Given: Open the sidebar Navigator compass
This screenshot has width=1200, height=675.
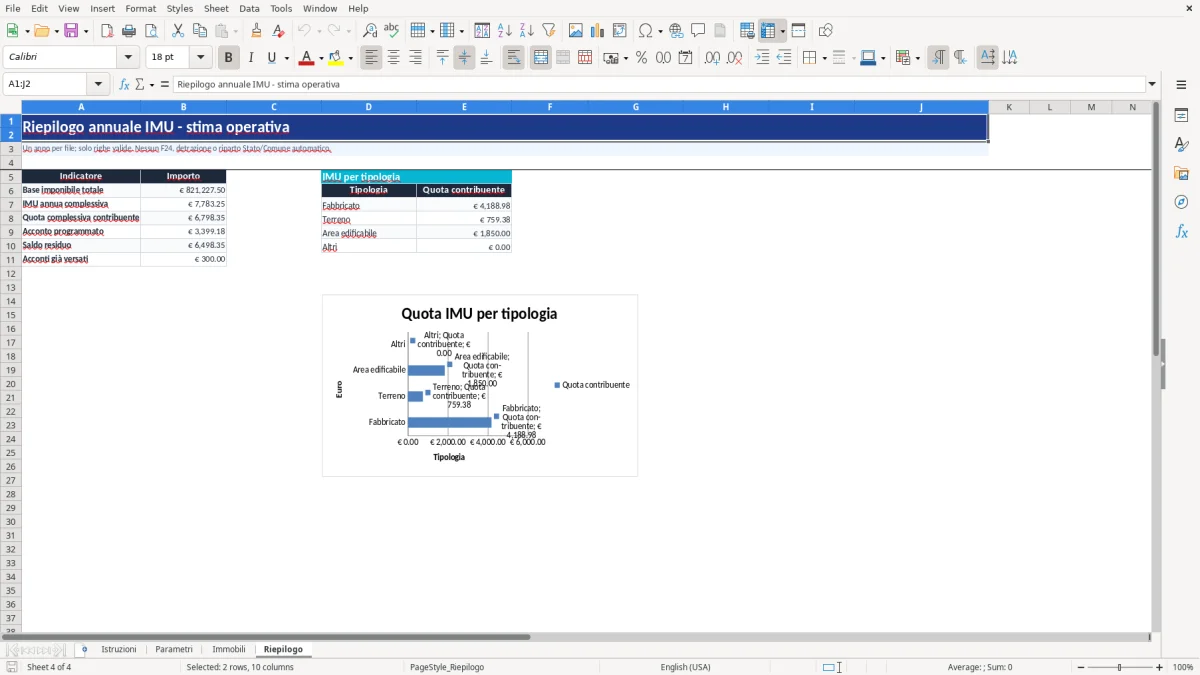Looking at the screenshot, I should pos(1181,202).
